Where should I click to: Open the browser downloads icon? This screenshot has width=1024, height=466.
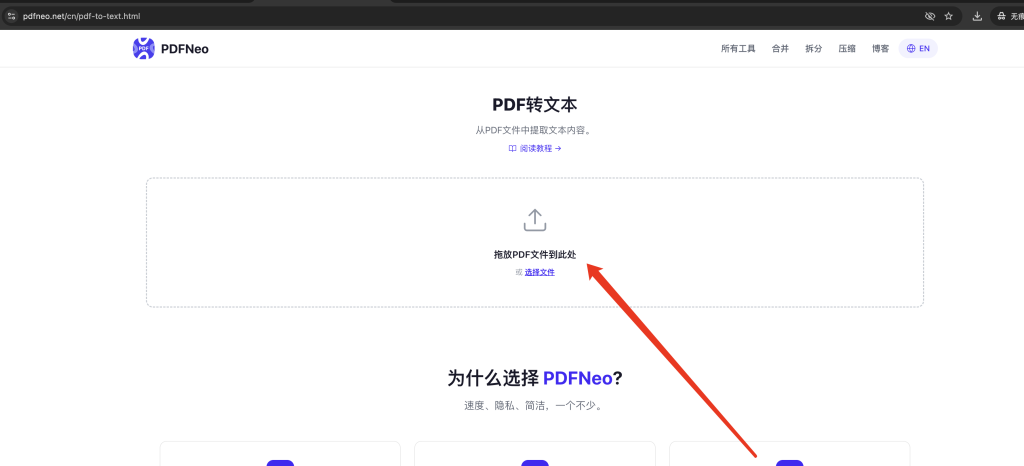click(x=977, y=16)
